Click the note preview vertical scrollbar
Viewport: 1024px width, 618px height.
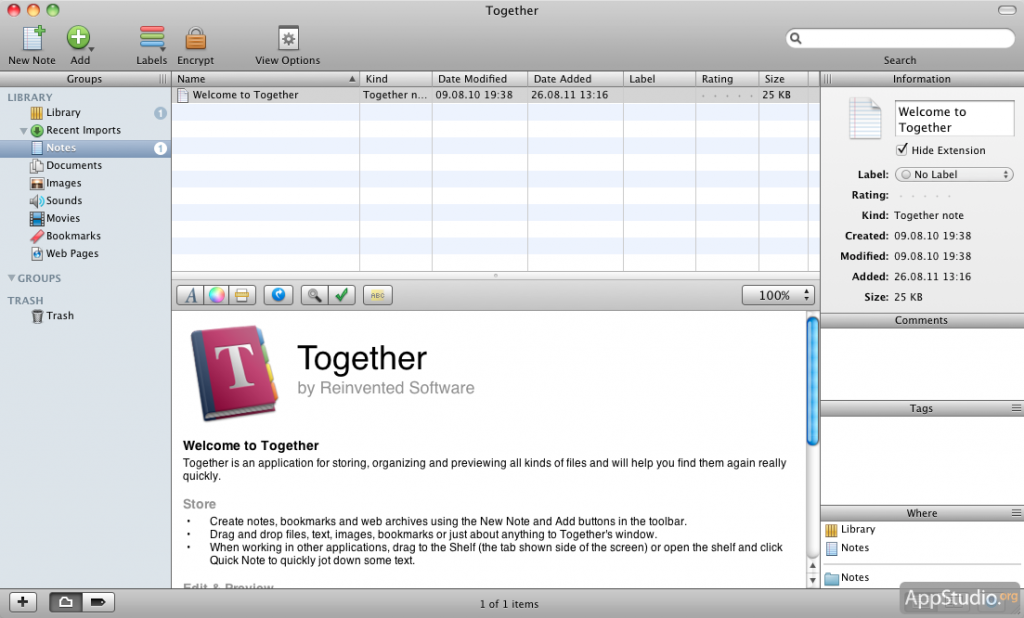[812, 380]
